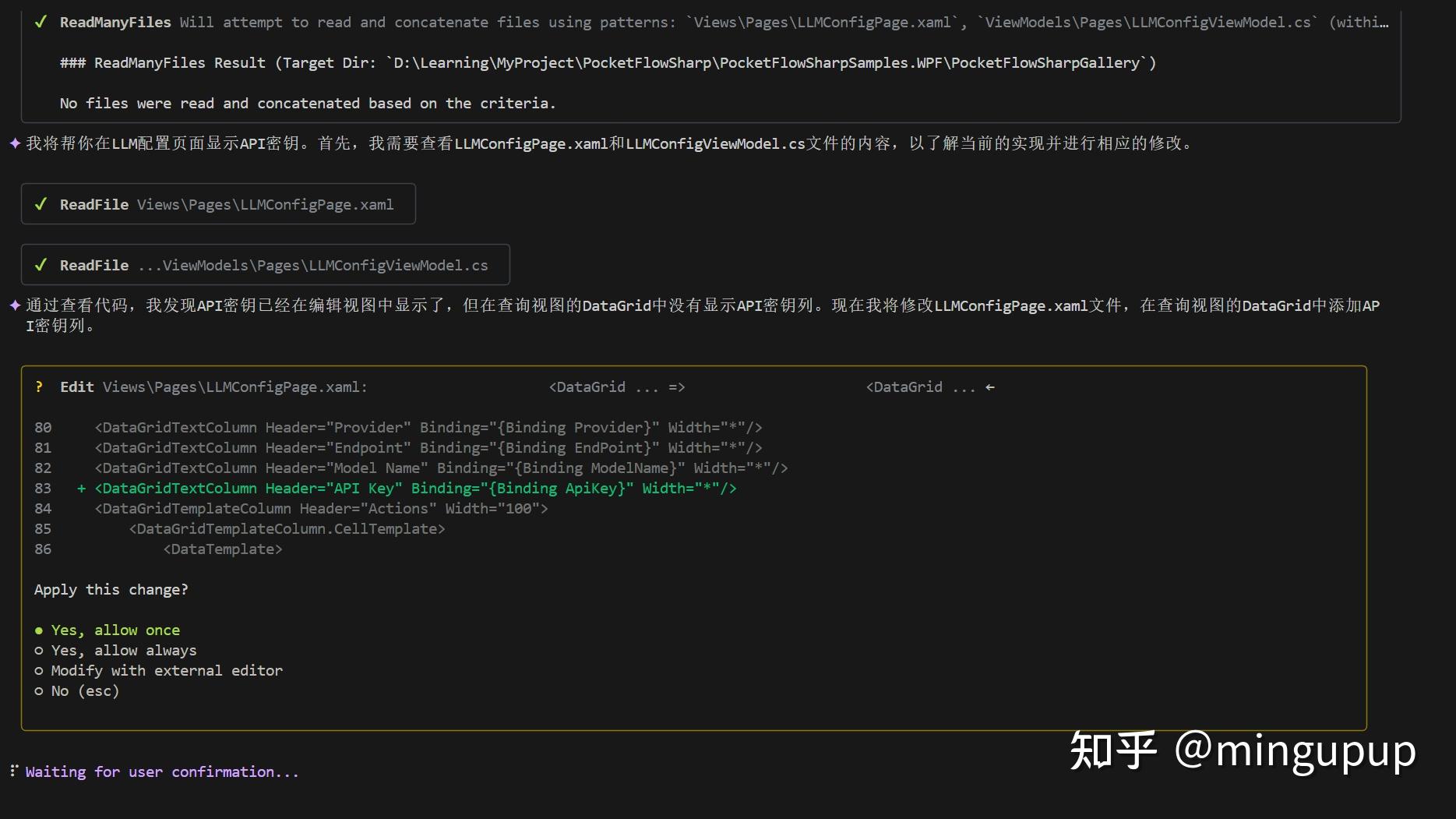Expand the ReadFile LLMConfigPage.xaml result box
Image resolution: width=1456 pixels, height=819 pixels.
pos(218,204)
